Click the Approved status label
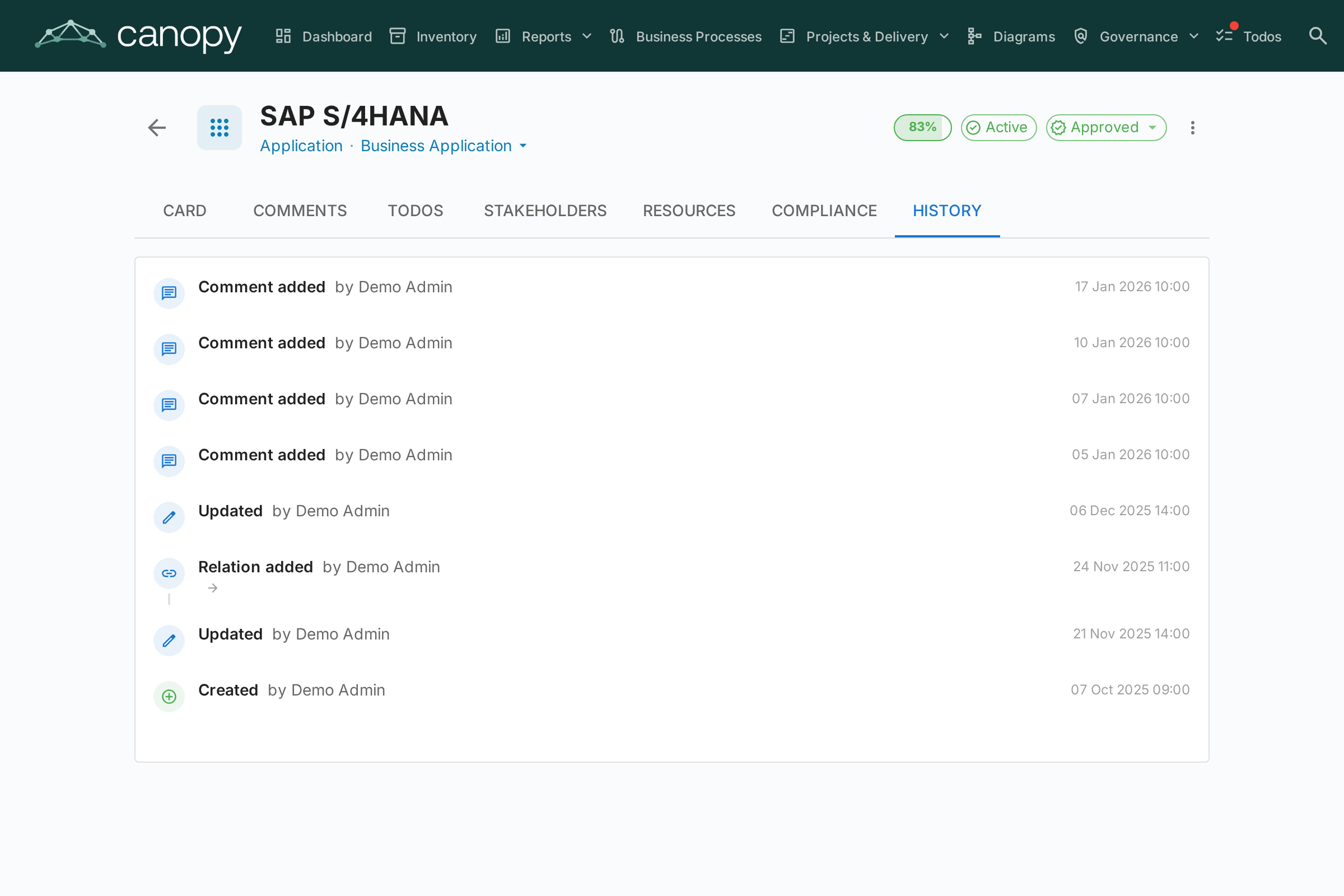This screenshot has height=896, width=1344. point(1104,127)
